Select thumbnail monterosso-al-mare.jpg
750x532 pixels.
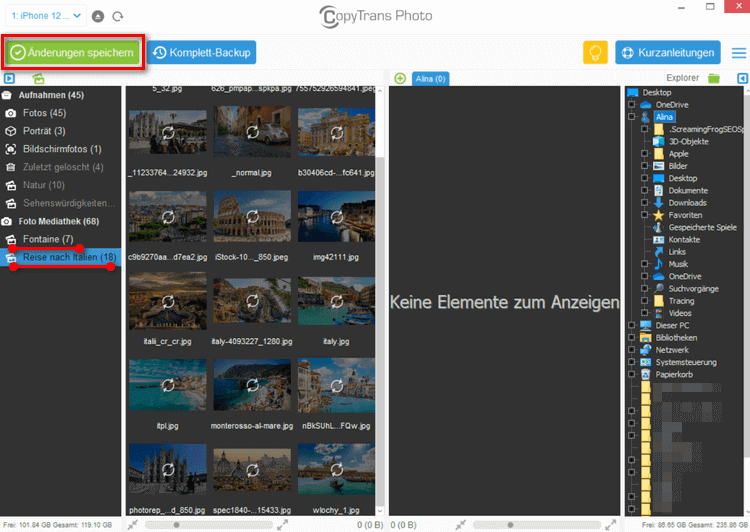252,385
